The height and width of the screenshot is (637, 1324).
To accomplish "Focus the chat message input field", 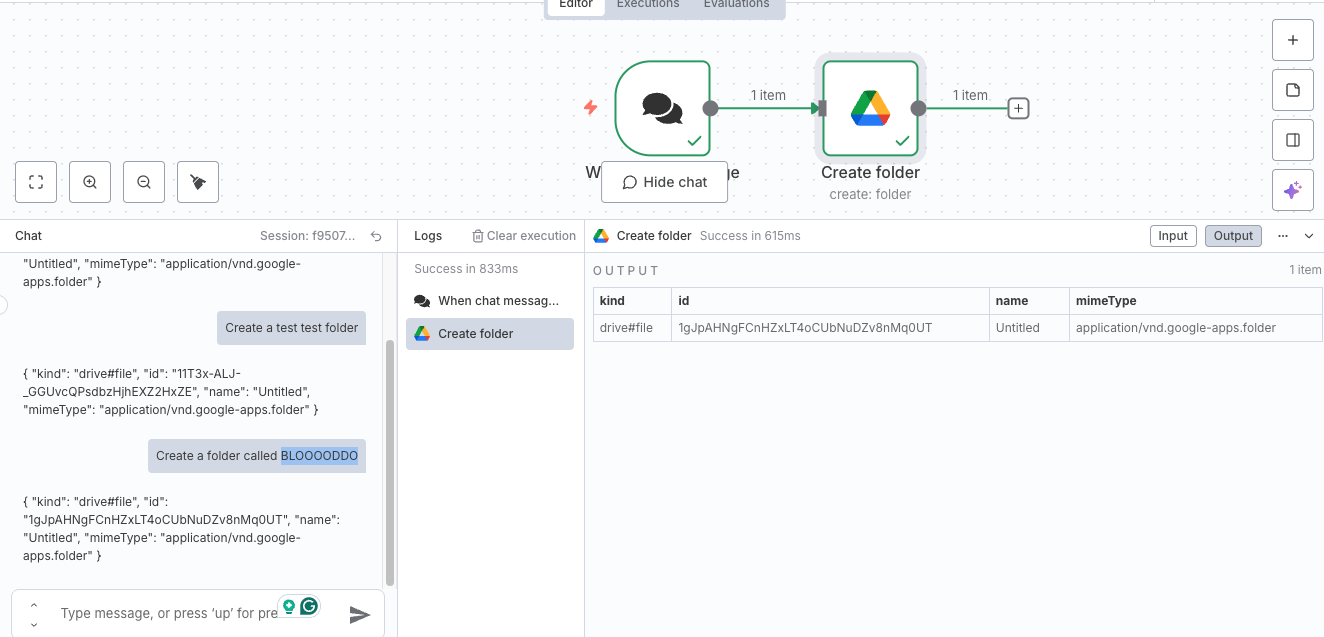I will pyautogui.click(x=168, y=613).
